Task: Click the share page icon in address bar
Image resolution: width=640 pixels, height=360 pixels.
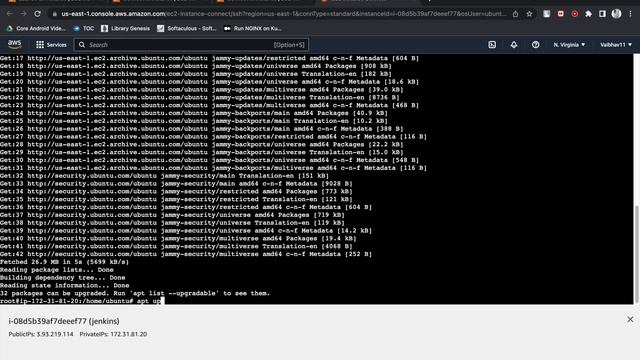Action: point(516,14)
